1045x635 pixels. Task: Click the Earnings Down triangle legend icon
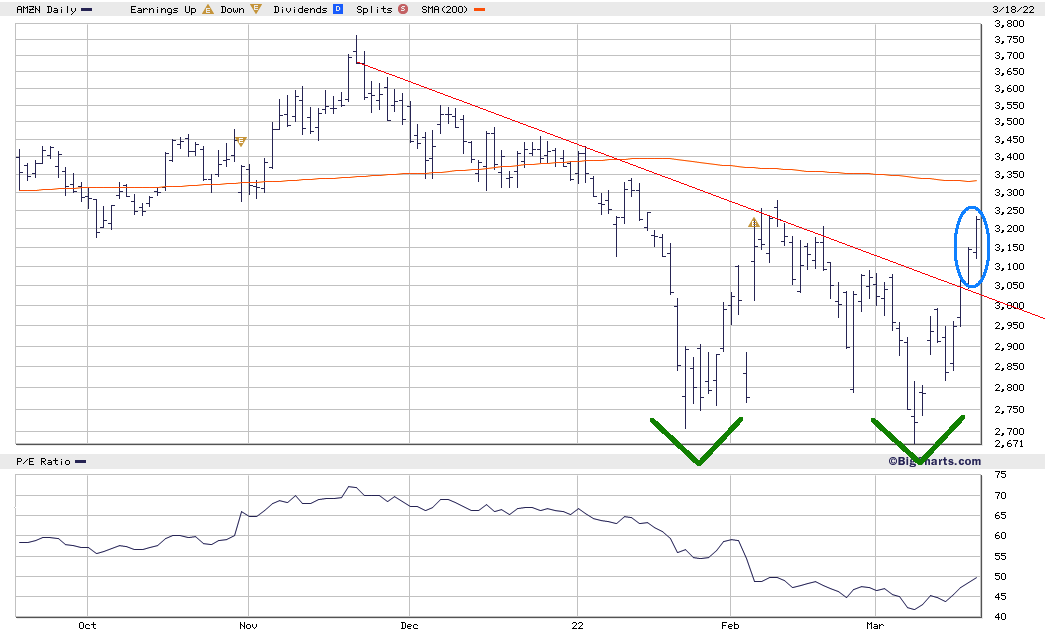(x=256, y=9)
